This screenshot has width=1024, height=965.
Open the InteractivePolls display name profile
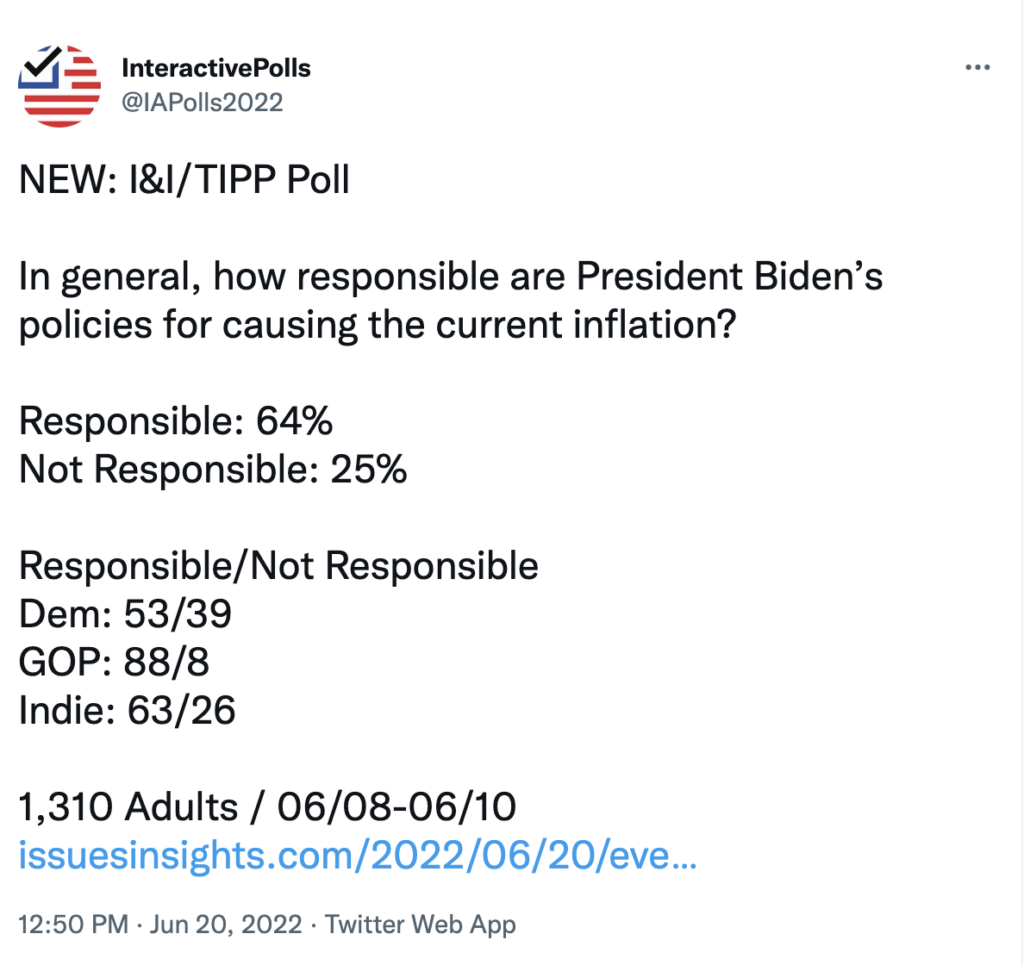(x=215, y=68)
